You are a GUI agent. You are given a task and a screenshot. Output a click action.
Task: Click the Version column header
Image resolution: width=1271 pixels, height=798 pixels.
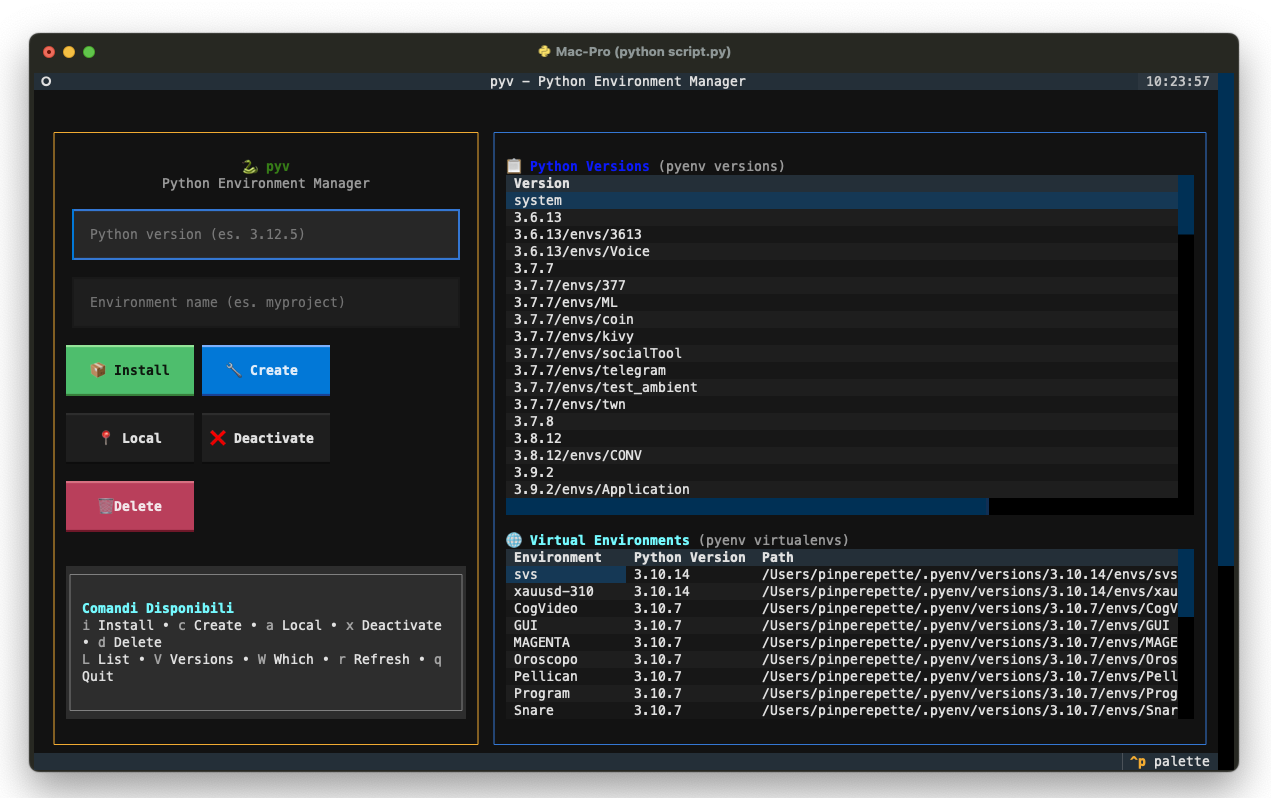[541, 183]
